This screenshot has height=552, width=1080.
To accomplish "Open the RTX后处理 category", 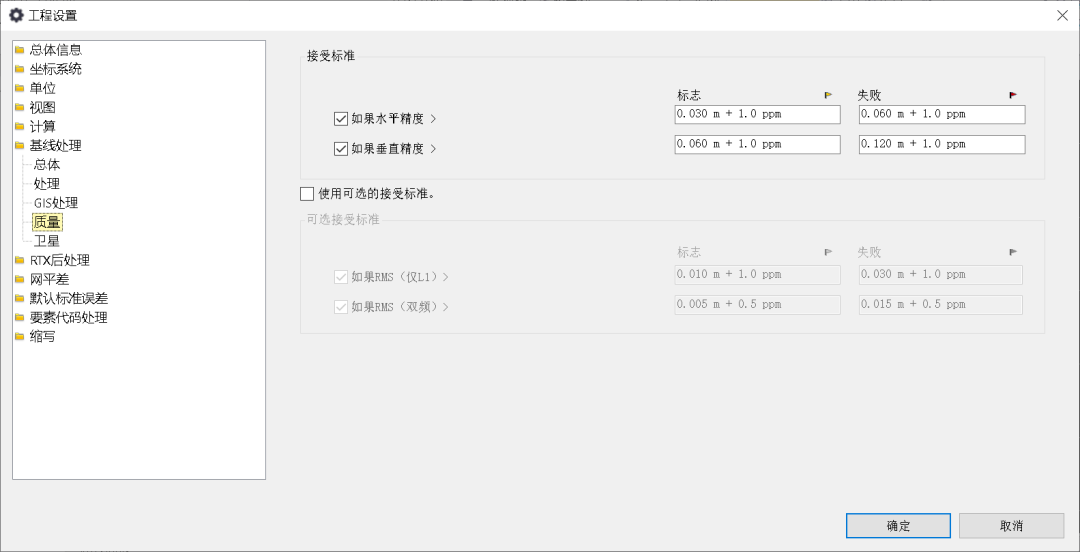I will pos(60,260).
